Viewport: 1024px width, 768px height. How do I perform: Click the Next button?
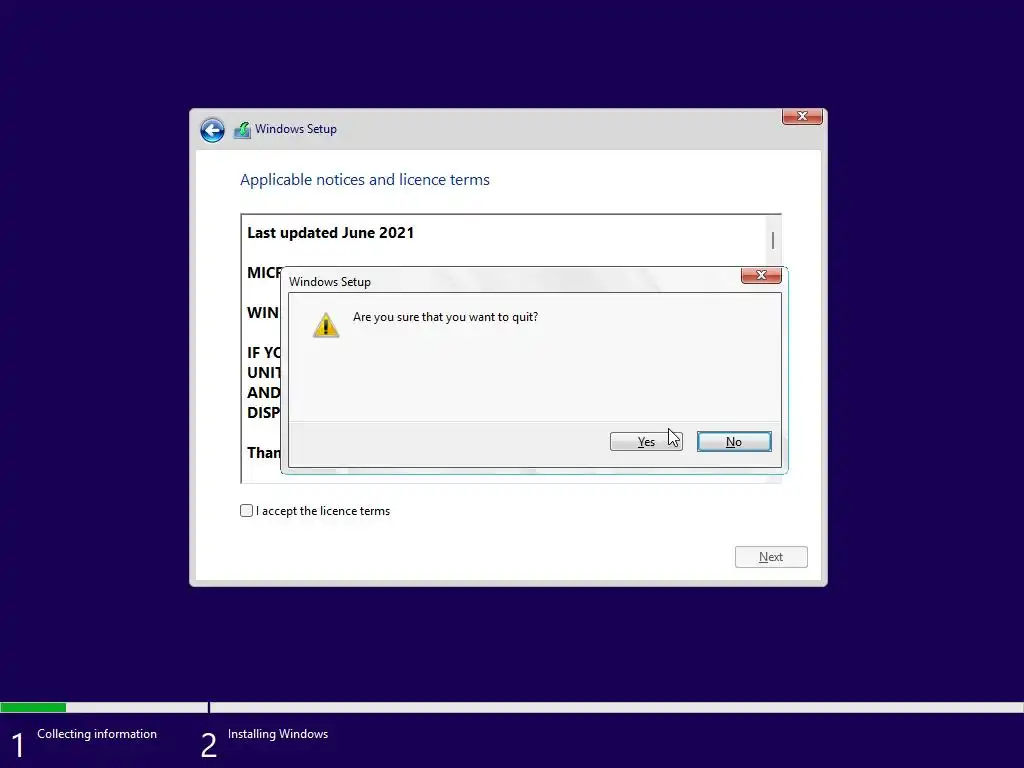[x=771, y=557]
